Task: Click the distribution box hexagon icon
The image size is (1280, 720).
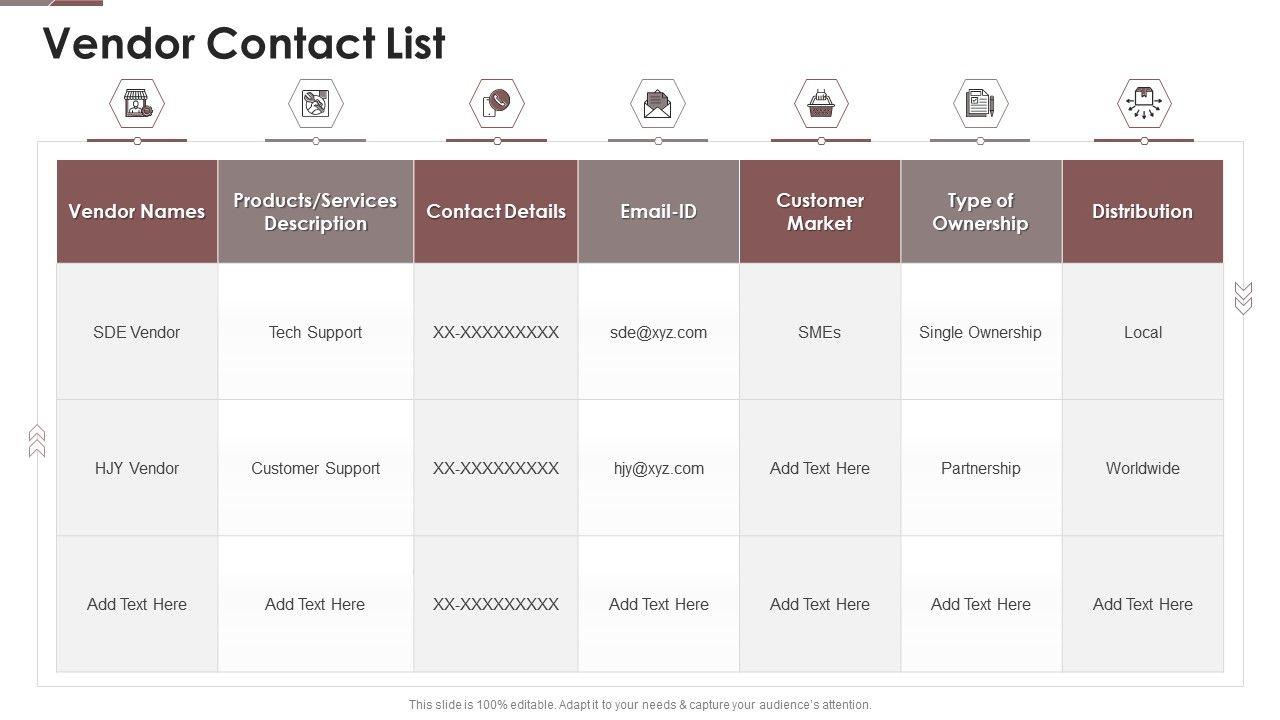Action: click(1143, 104)
